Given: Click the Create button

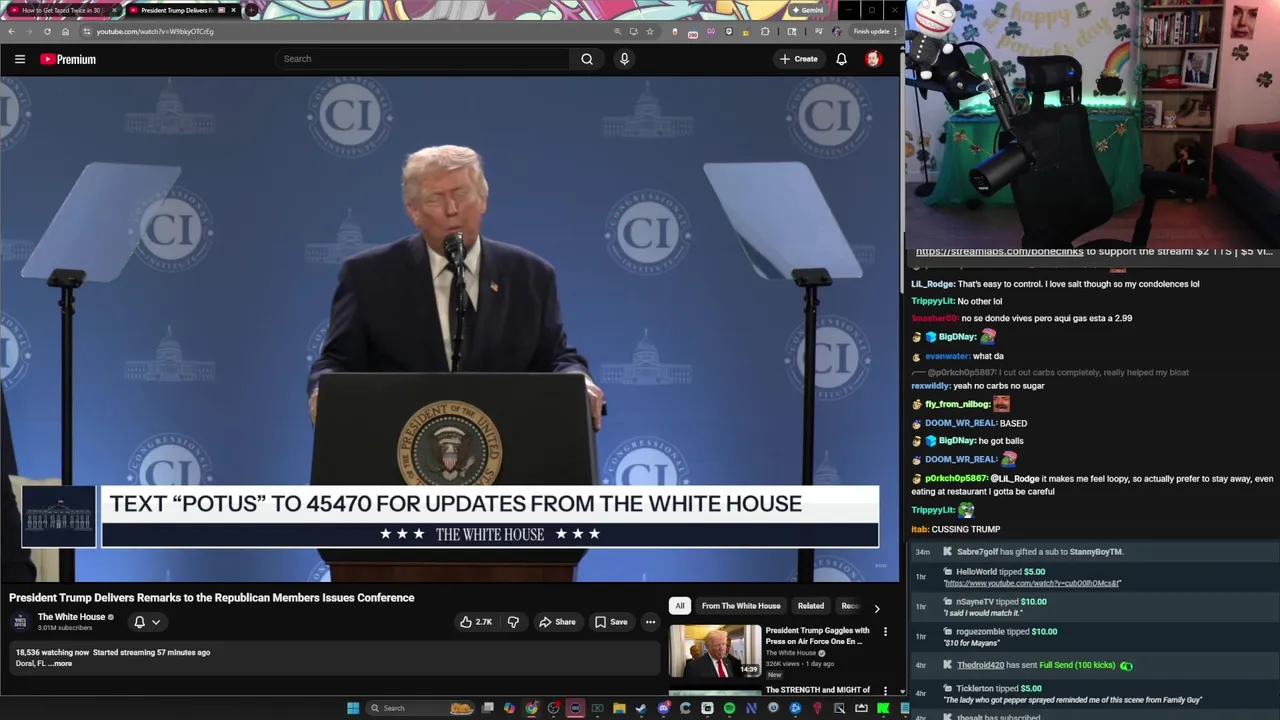Looking at the screenshot, I should [x=798, y=59].
